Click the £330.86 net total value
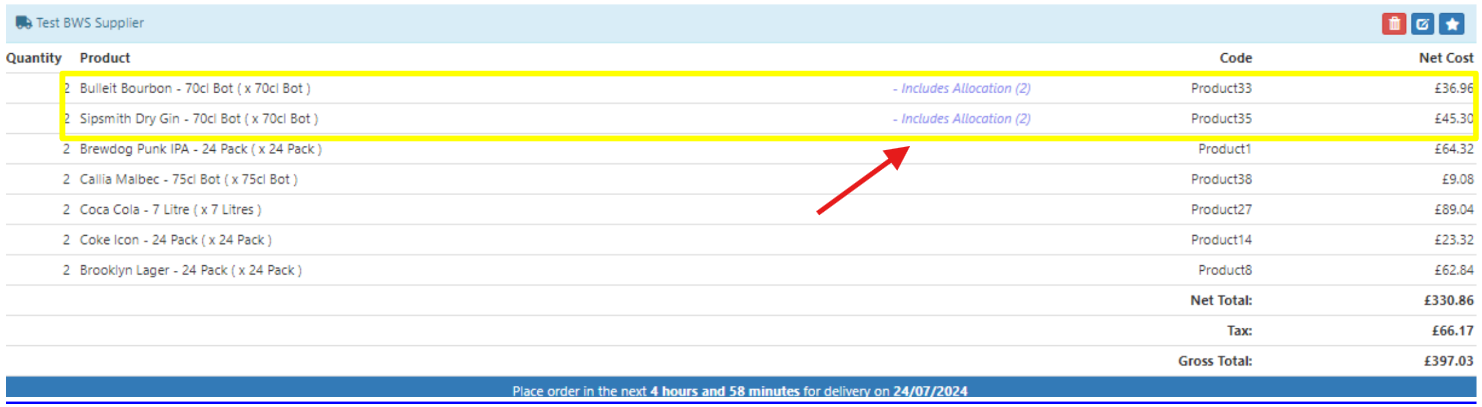Image resolution: width=1482 pixels, height=407 pixels. pyautogui.click(x=1449, y=300)
